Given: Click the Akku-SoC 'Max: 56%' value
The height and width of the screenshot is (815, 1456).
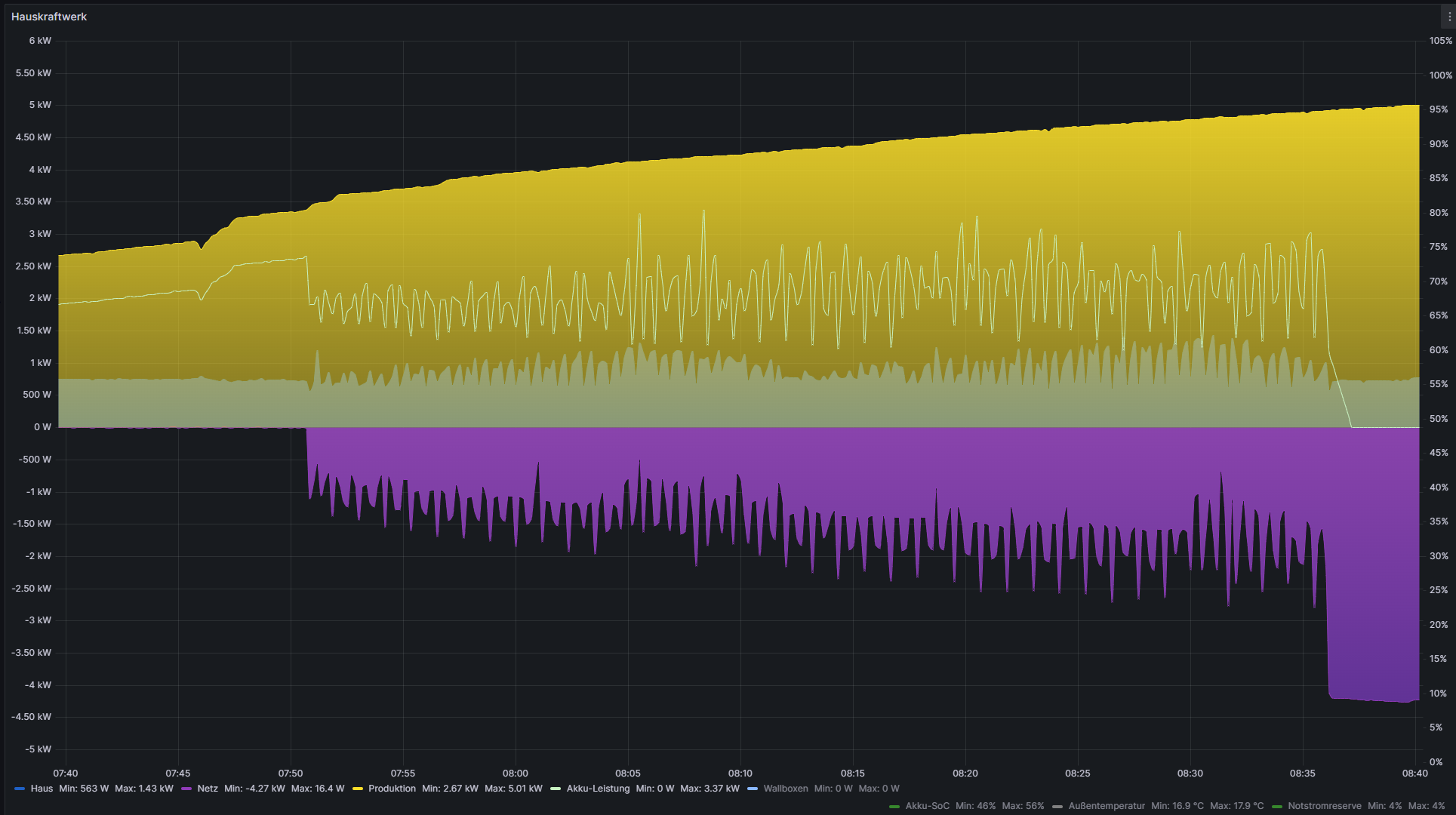Looking at the screenshot, I should 1024,806.
